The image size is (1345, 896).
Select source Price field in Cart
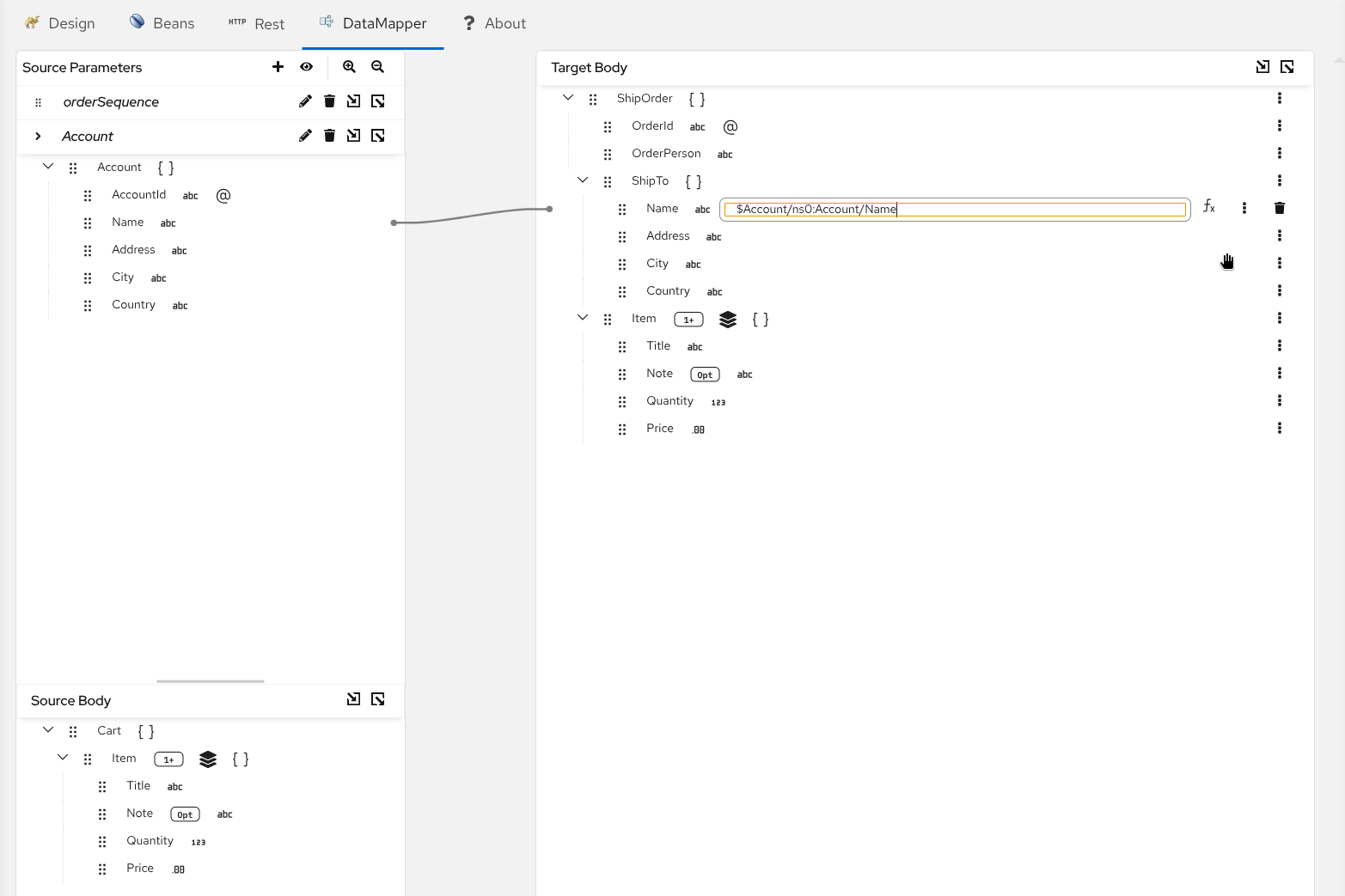pyautogui.click(x=140, y=869)
